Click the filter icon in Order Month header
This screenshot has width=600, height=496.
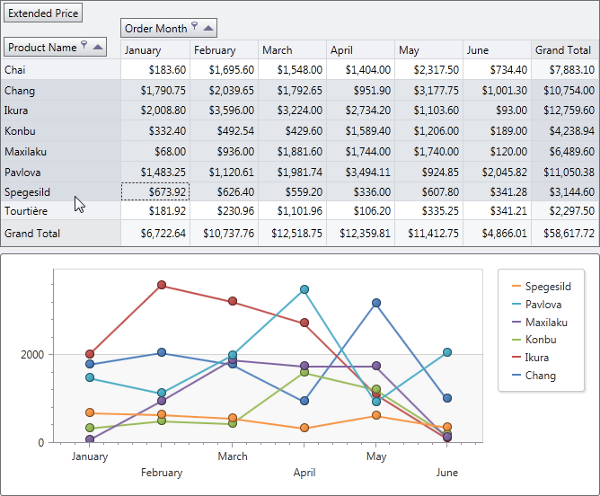195,28
